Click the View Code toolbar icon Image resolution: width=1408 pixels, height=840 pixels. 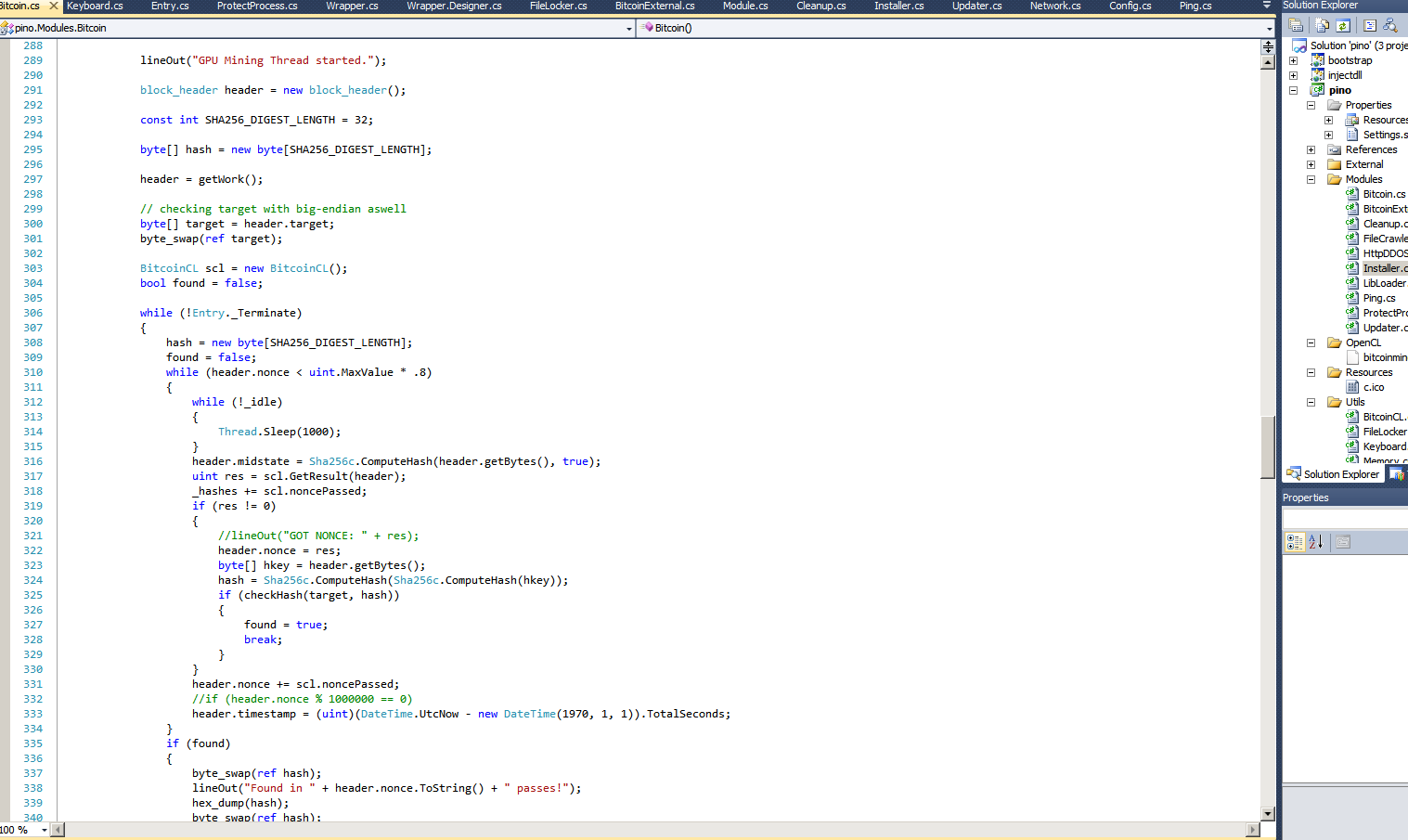pos(1370,25)
